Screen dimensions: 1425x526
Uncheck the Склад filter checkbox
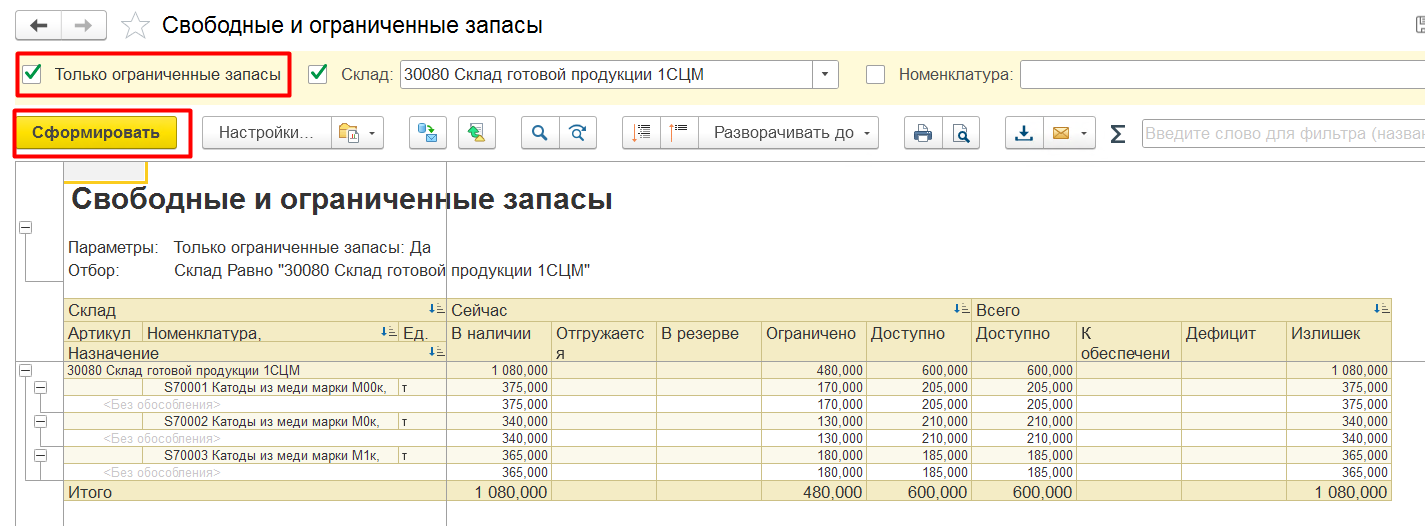click(319, 74)
